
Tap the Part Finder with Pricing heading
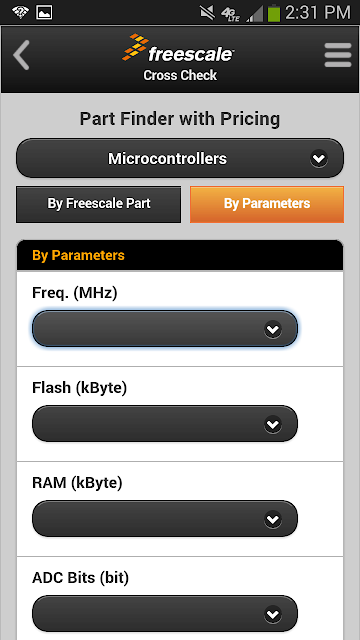click(180, 119)
